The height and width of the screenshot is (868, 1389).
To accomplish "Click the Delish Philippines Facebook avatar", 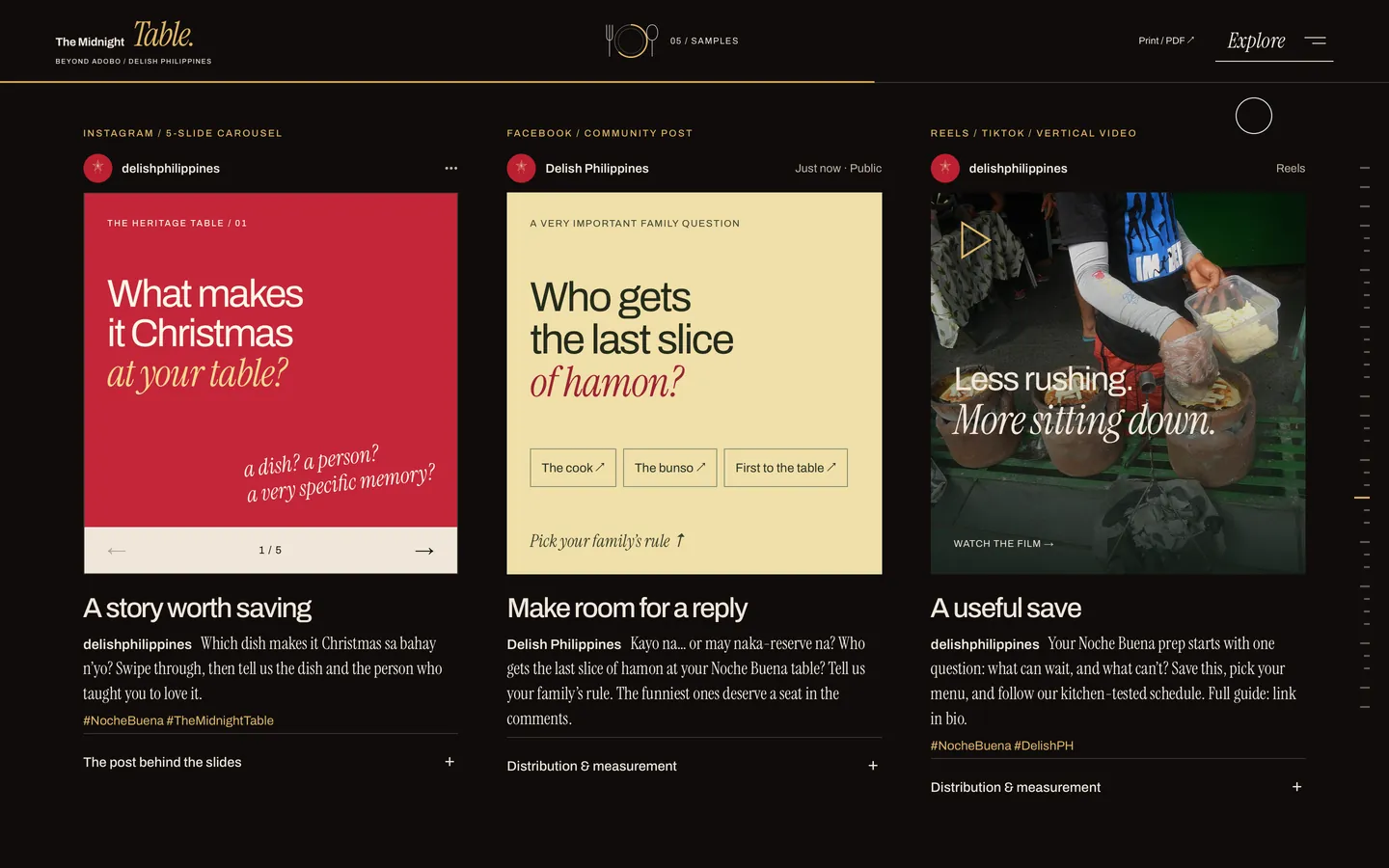I will pyautogui.click(x=521, y=168).
